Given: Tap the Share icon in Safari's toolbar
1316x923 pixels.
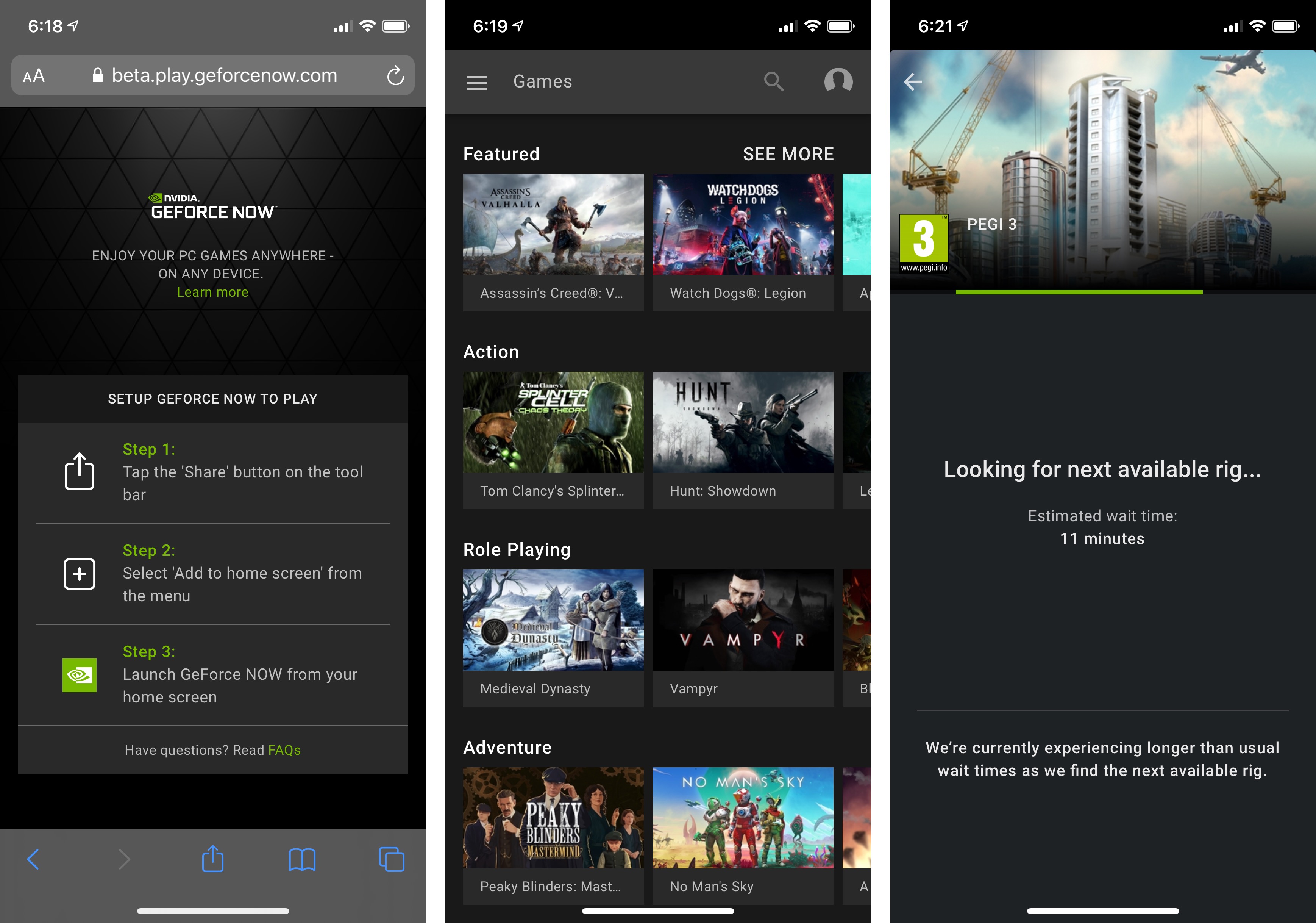Looking at the screenshot, I should (213, 859).
